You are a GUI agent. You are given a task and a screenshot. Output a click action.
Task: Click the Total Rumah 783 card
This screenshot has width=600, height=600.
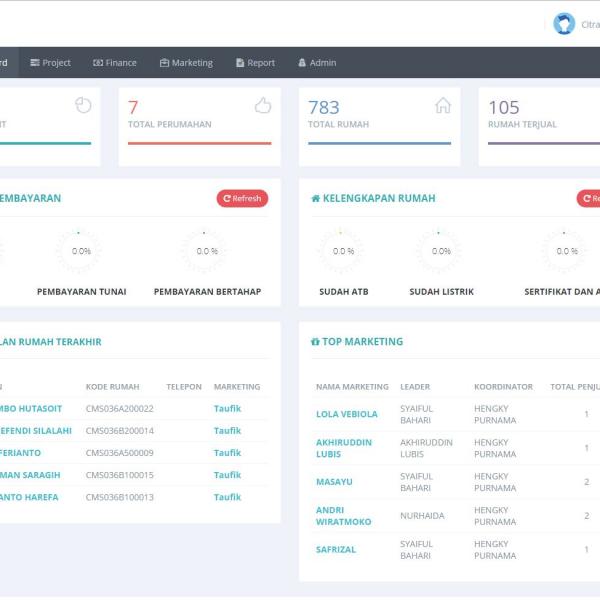pyautogui.click(x=379, y=126)
